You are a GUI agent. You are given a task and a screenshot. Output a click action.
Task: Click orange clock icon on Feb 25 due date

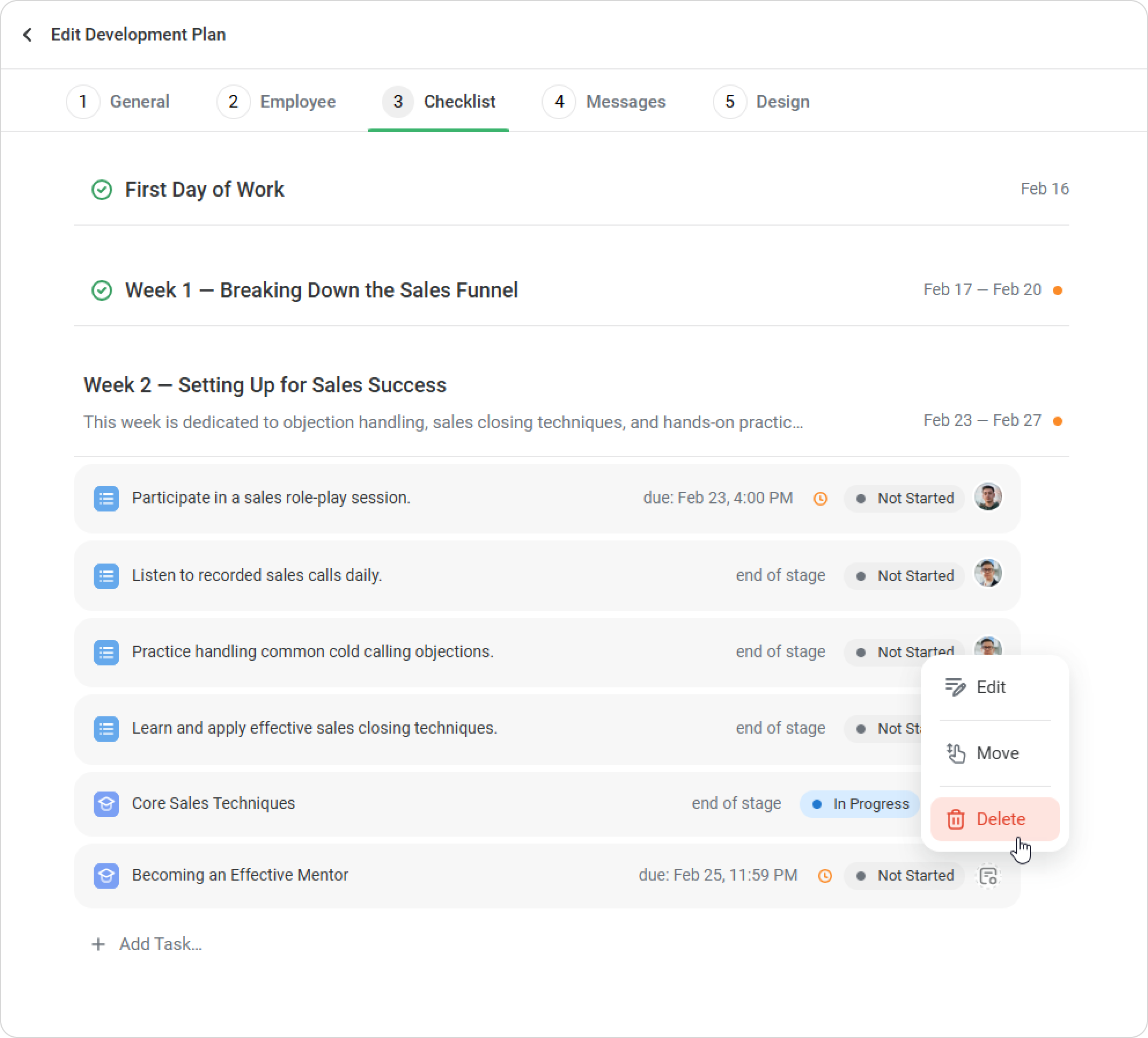point(825,875)
